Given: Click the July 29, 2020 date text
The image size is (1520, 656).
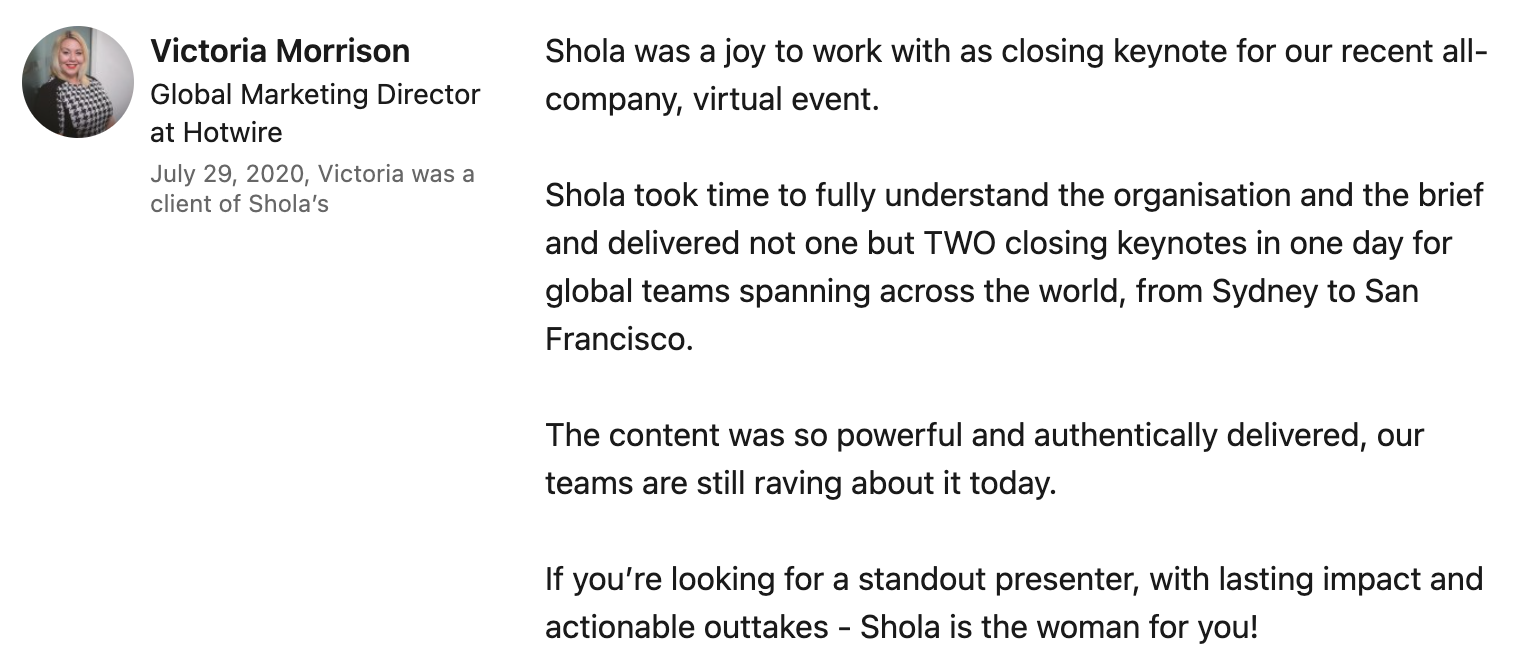Looking at the screenshot, I should 229,174.
